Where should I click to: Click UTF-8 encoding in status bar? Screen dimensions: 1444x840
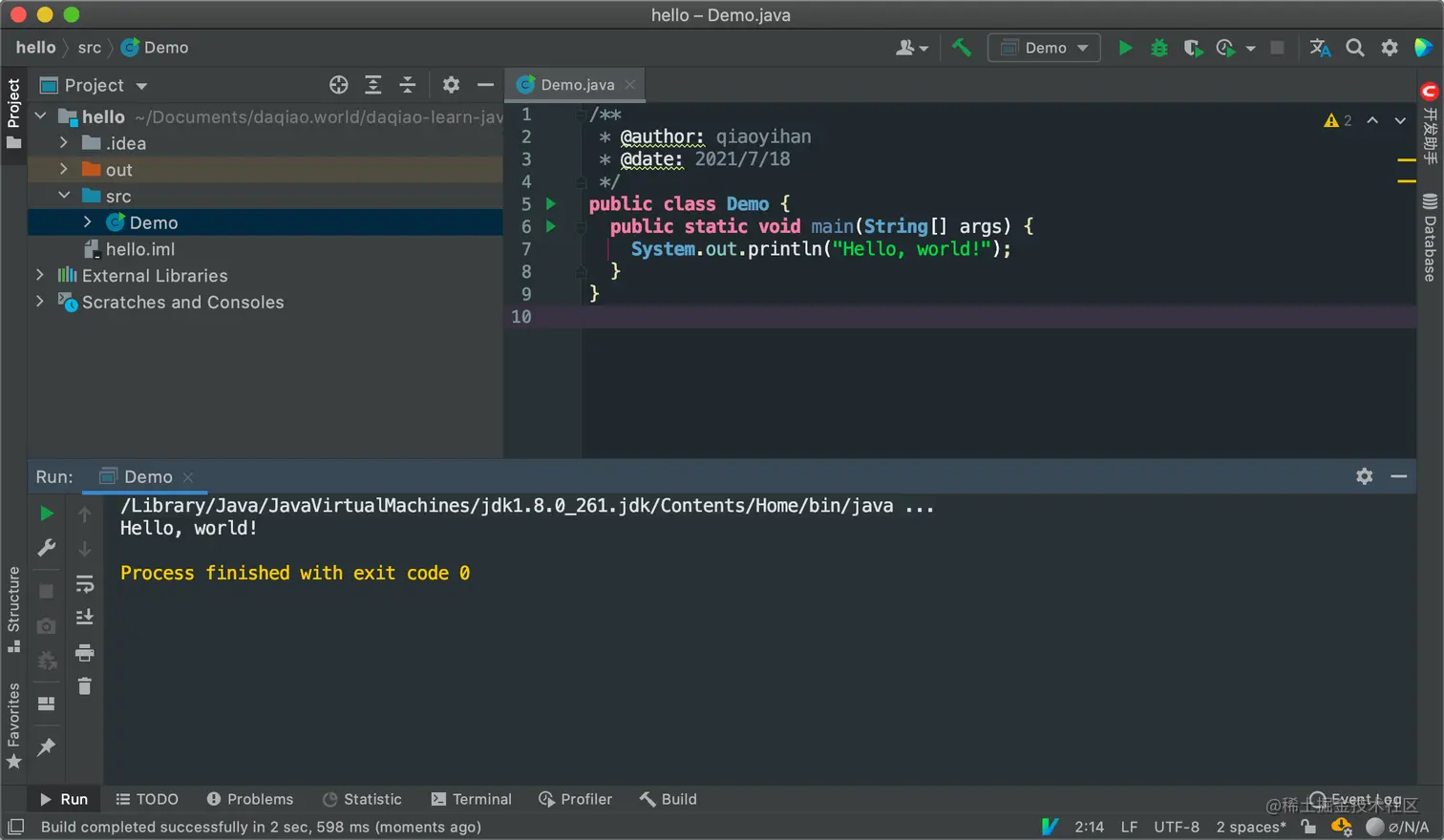(1176, 827)
